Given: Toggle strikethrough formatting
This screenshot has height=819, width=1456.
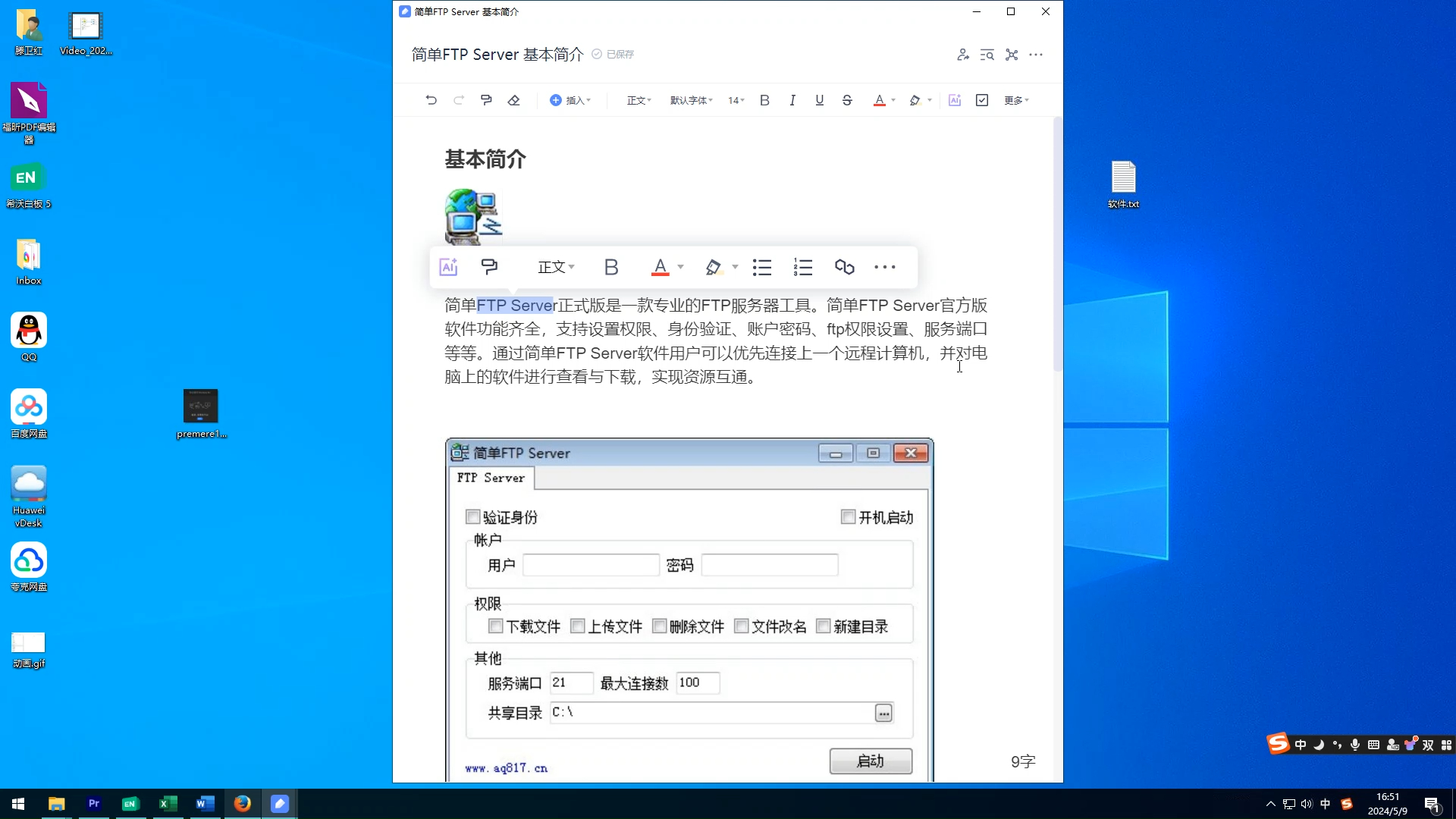Looking at the screenshot, I should (x=847, y=100).
